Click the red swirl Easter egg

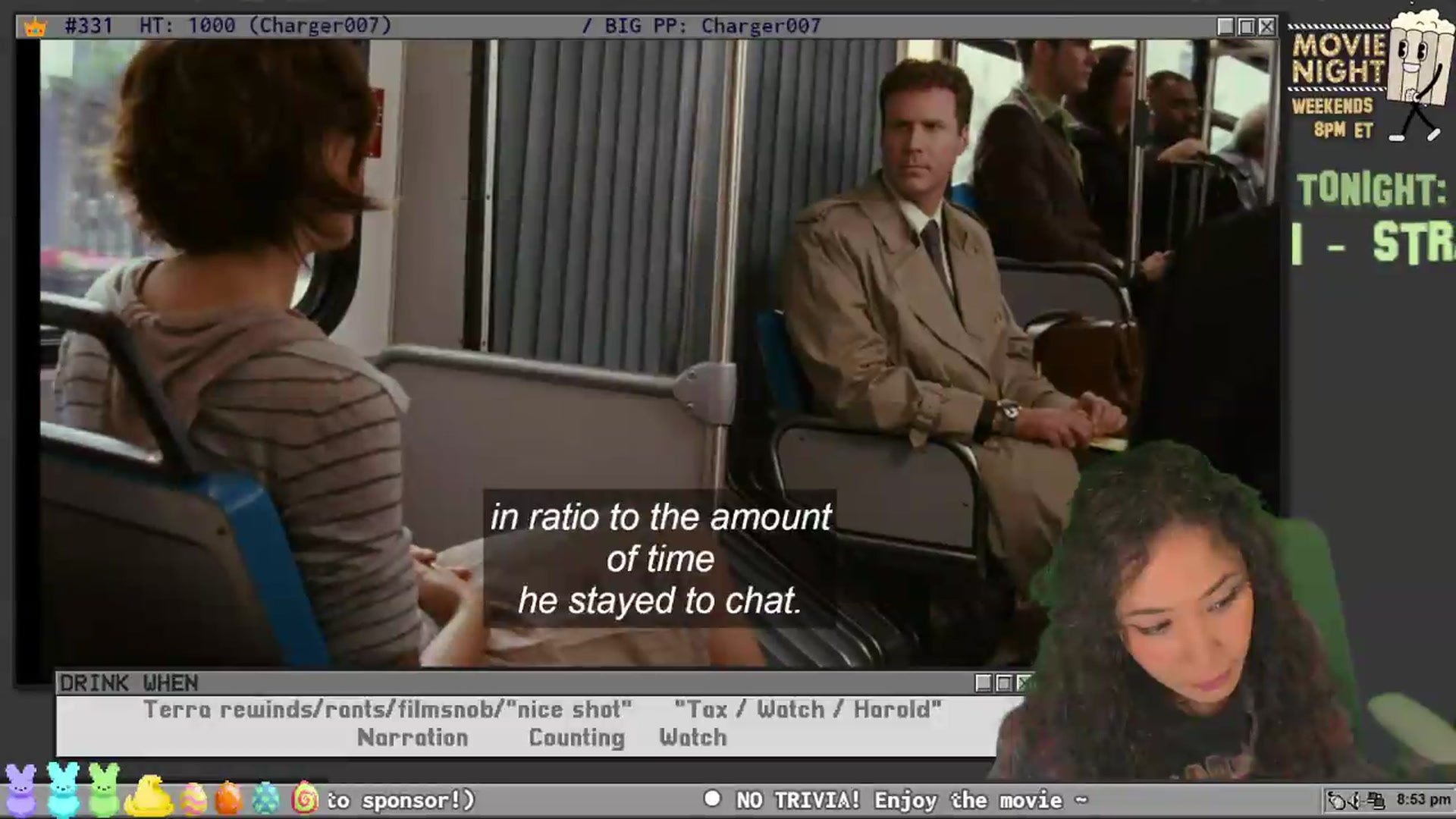304,798
